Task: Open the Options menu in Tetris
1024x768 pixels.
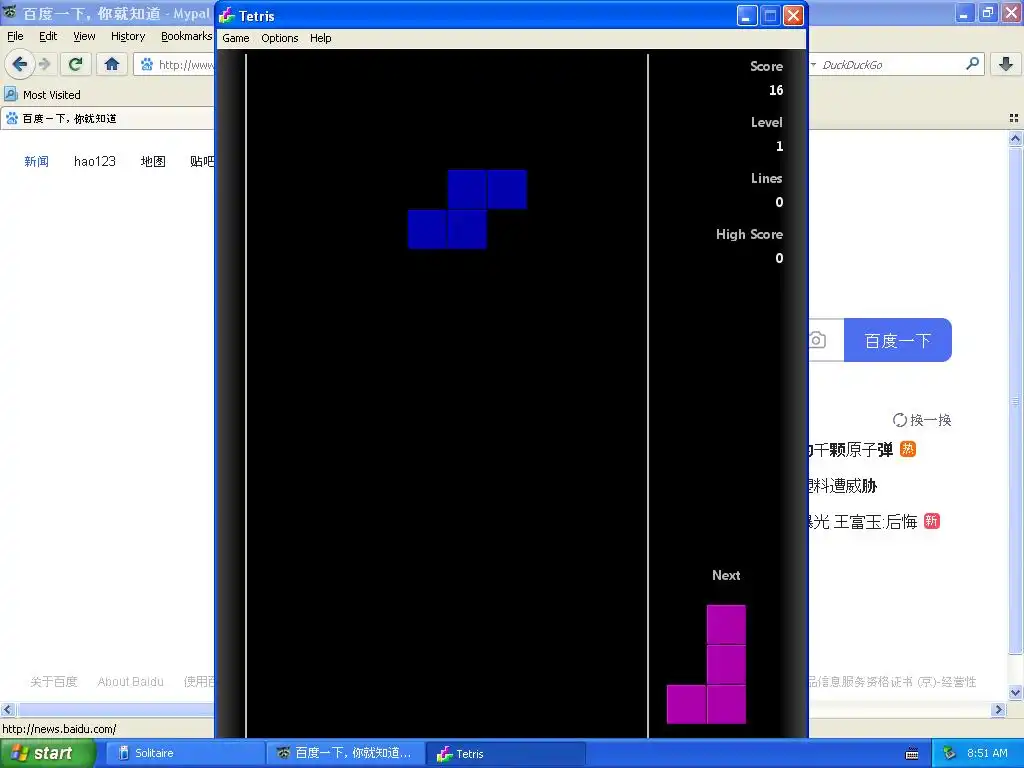Action: pyautogui.click(x=280, y=38)
